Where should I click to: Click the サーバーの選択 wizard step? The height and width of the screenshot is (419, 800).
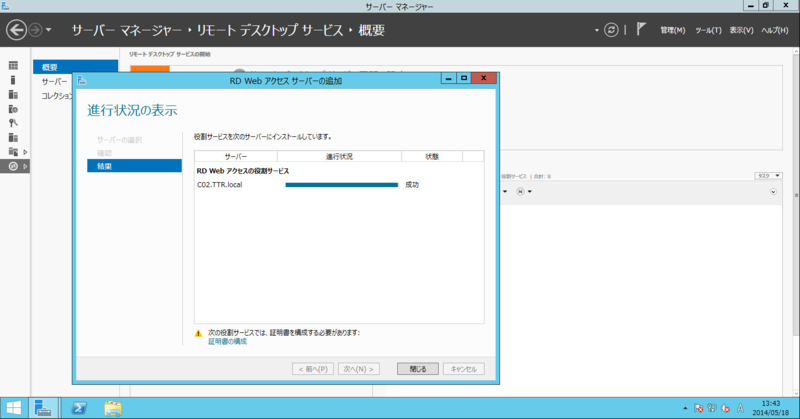[x=119, y=139]
